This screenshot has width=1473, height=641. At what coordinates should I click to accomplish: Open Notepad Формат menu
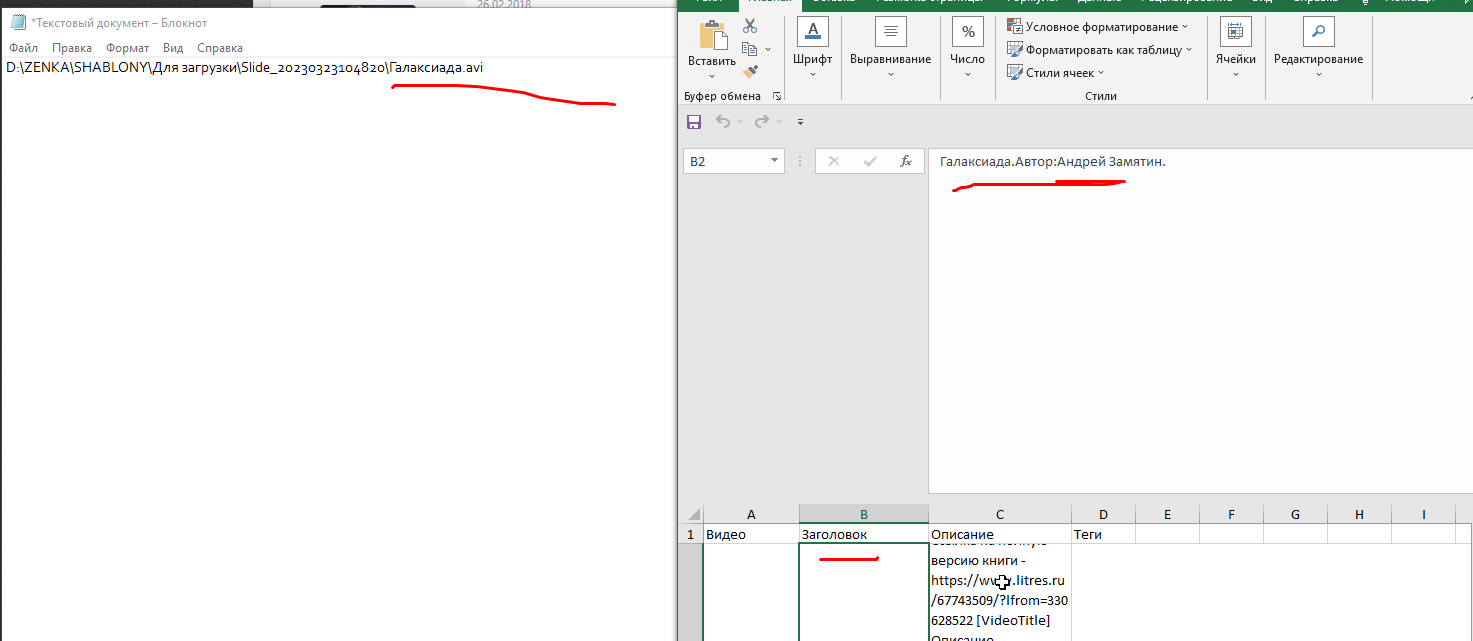tap(128, 48)
